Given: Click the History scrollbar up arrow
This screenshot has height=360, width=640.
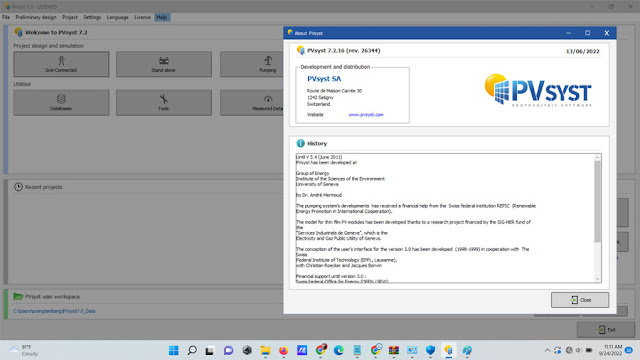Looking at the screenshot, I should [x=598, y=158].
